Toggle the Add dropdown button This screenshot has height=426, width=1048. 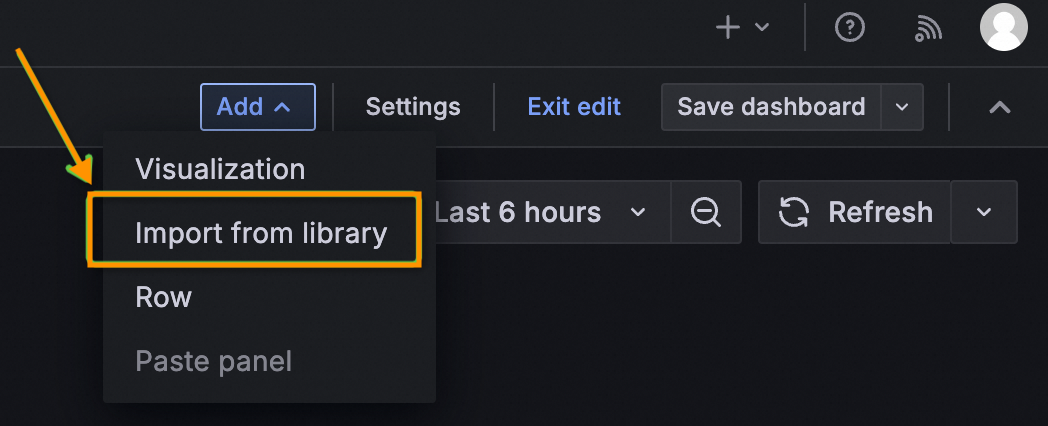(257, 107)
